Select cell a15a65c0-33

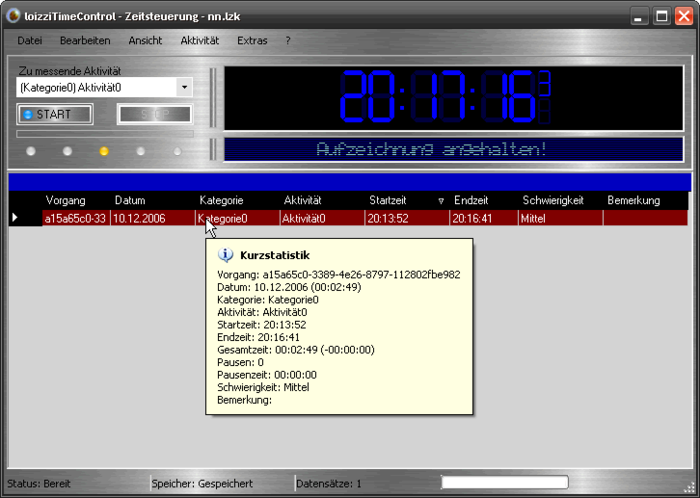point(76,218)
